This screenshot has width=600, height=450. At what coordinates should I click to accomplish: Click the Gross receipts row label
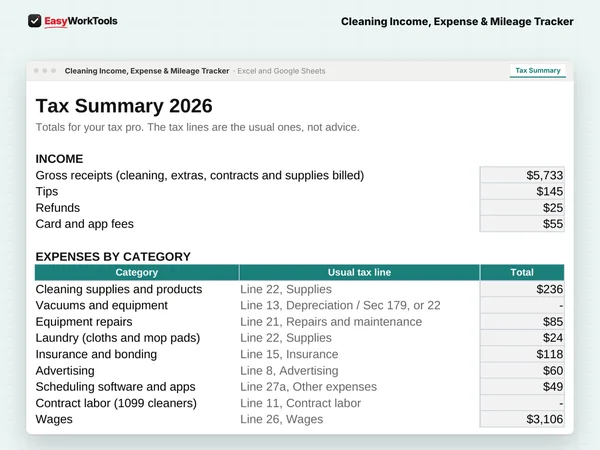200,175
